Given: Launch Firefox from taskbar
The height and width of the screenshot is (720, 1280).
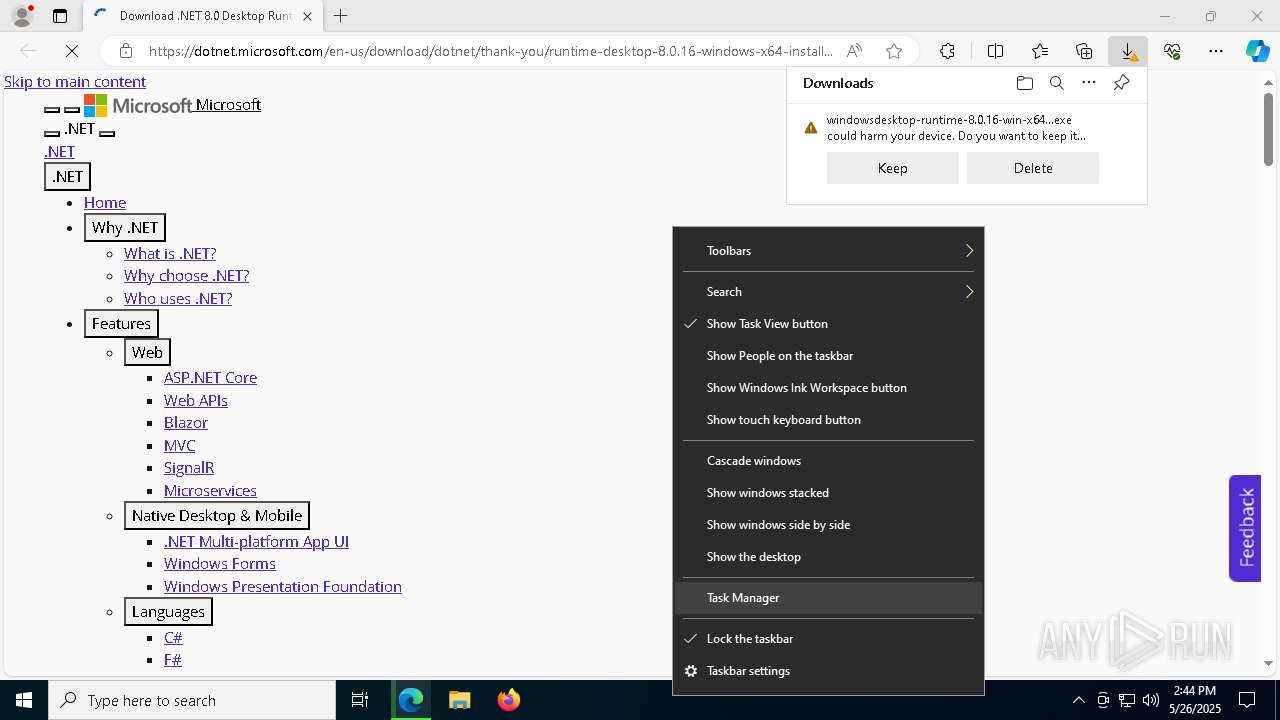Looking at the screenshot, I should pyautogui.click(x=509, y=700).
